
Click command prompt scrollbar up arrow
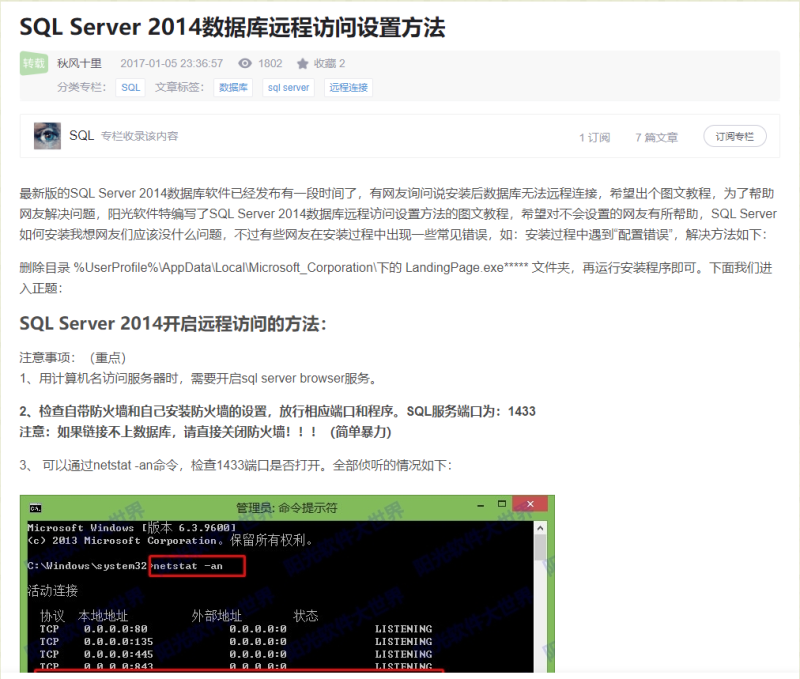coord(540,528)
